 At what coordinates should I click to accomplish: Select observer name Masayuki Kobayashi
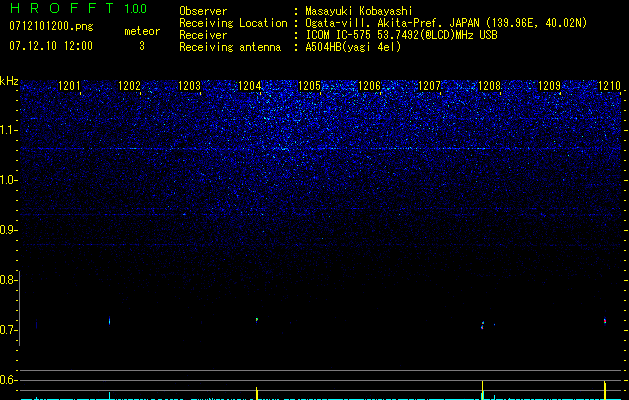(x=359, y=11)
